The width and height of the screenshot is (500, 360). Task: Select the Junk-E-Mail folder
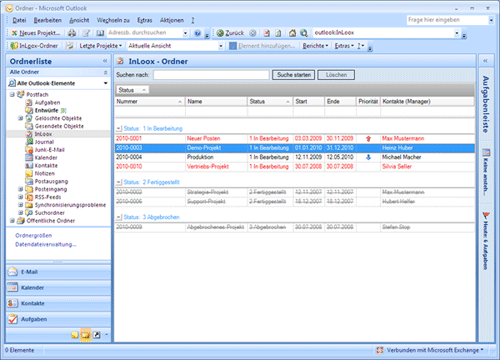[x=49, y=150]
